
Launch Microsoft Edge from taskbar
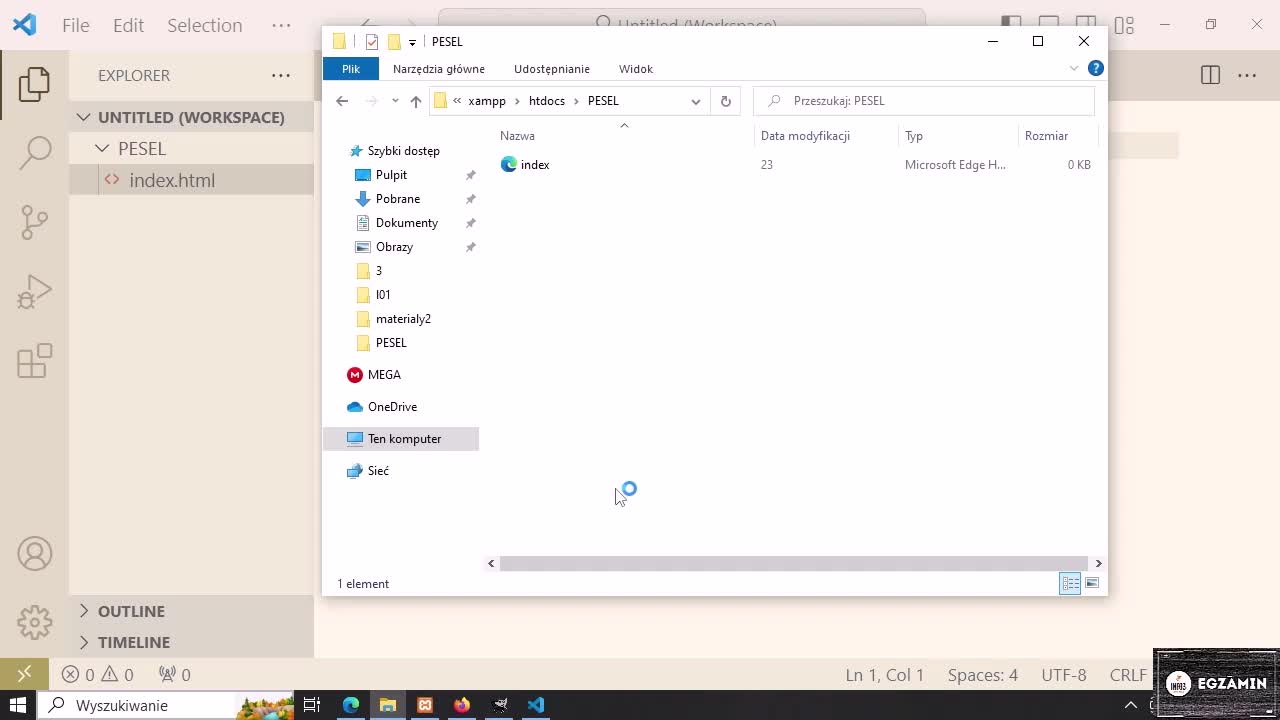[x=351, y=705]
